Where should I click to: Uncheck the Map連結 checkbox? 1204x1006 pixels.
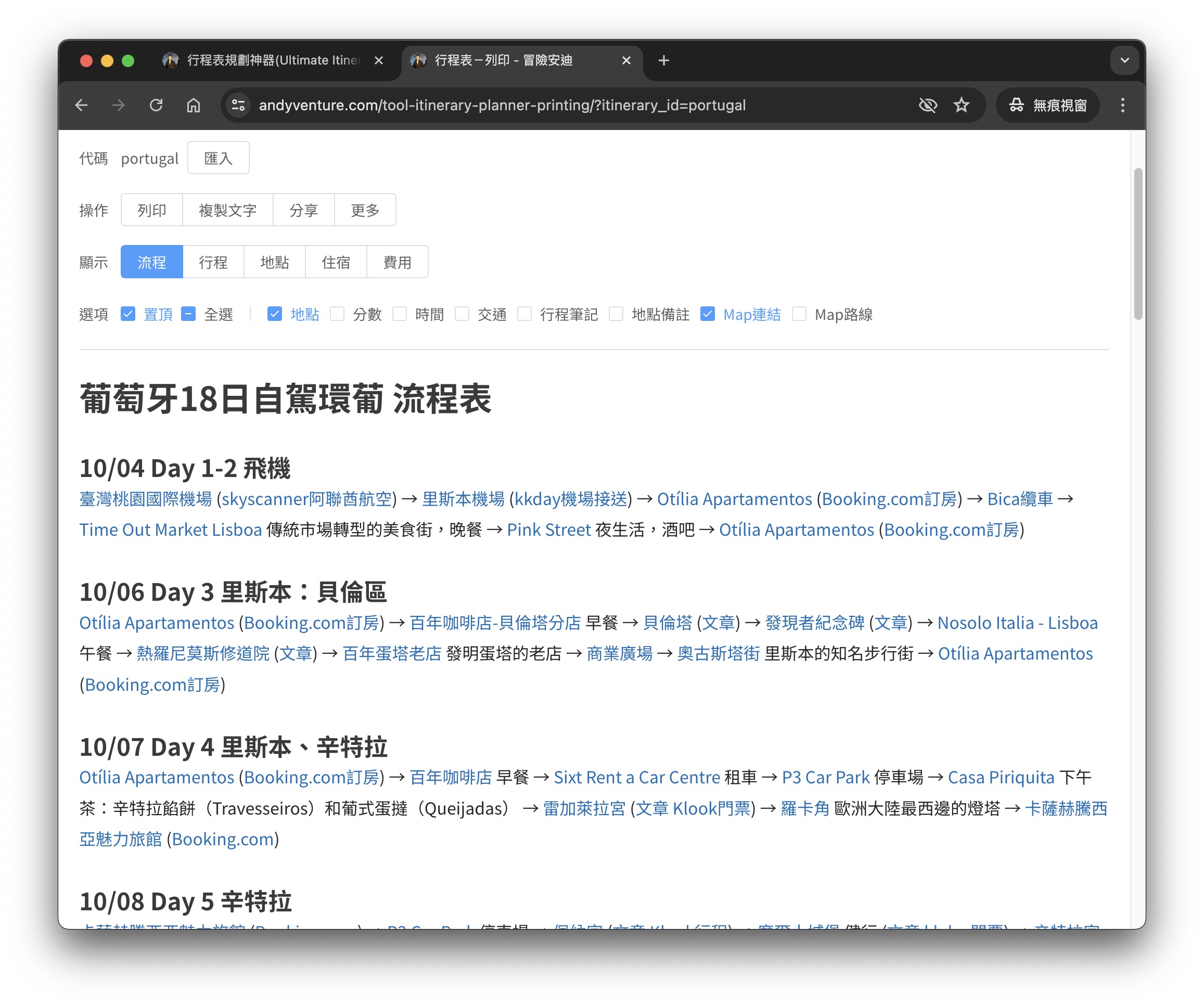point(708,314)
